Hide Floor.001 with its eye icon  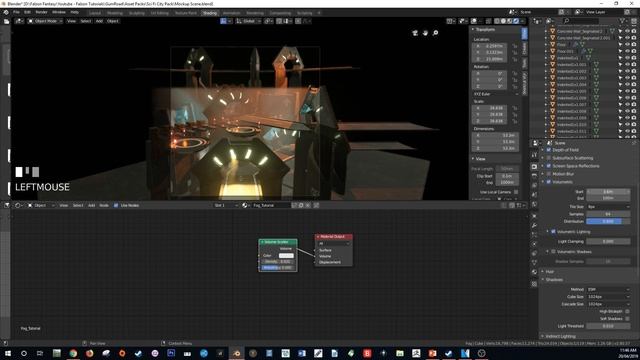627,51
